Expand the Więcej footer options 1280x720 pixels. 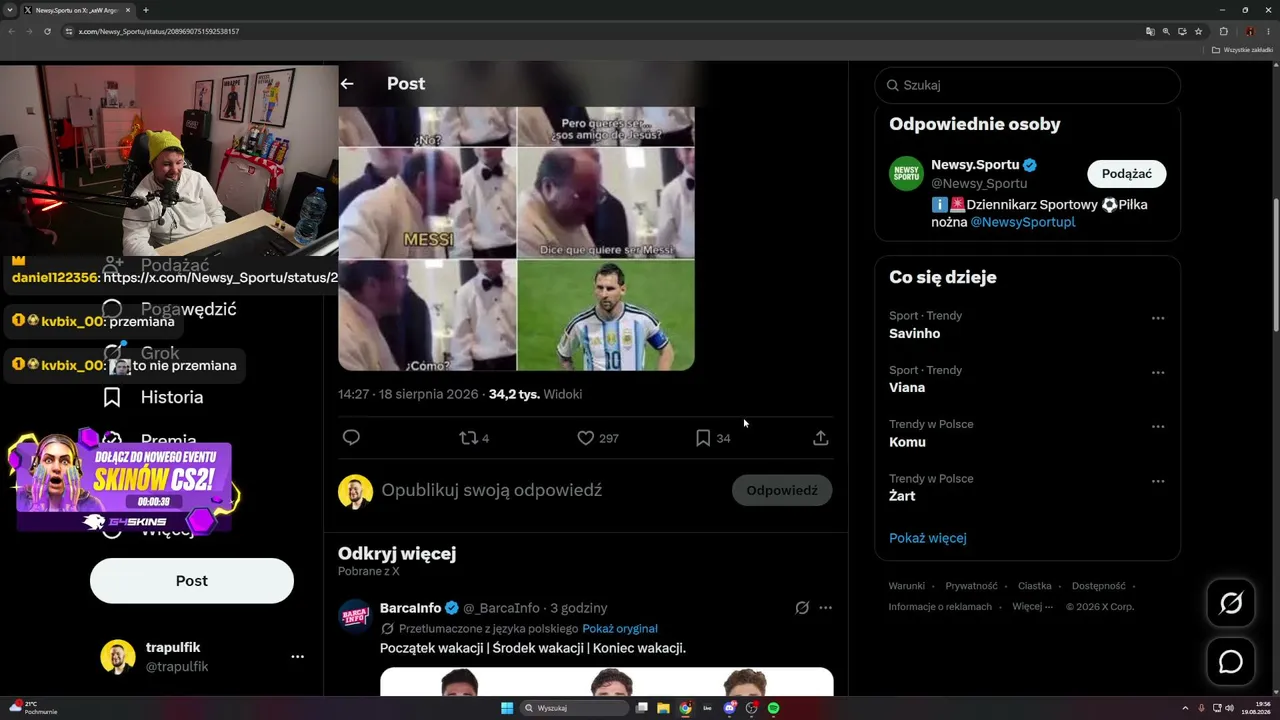coord(1032,607)
